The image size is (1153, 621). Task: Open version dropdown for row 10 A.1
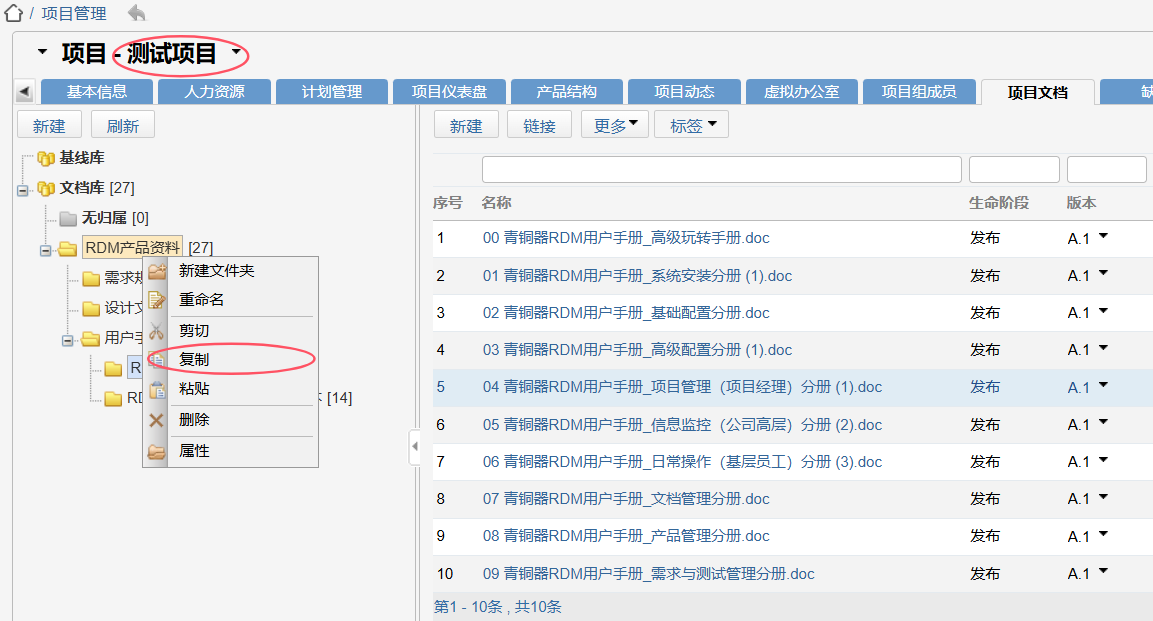tap(1103, 571)
